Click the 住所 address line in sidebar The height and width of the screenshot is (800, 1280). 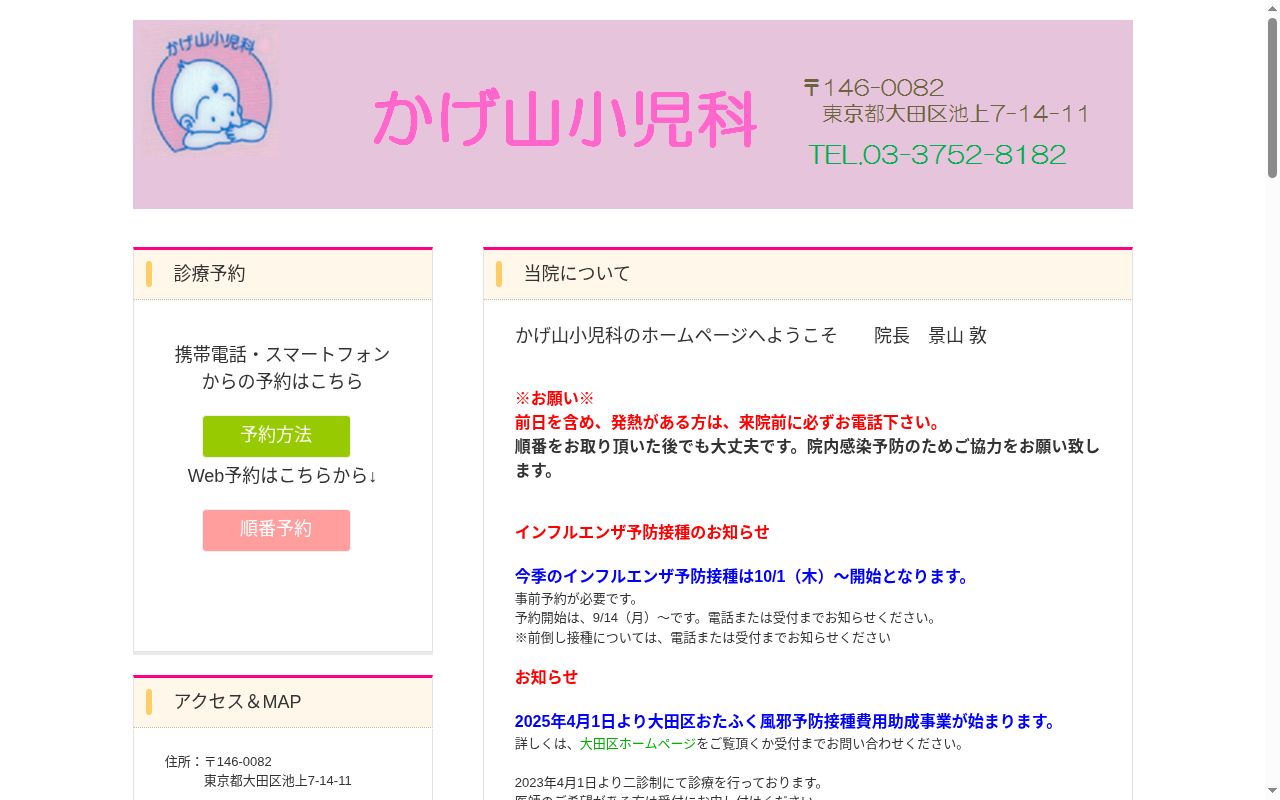(258, 771)
